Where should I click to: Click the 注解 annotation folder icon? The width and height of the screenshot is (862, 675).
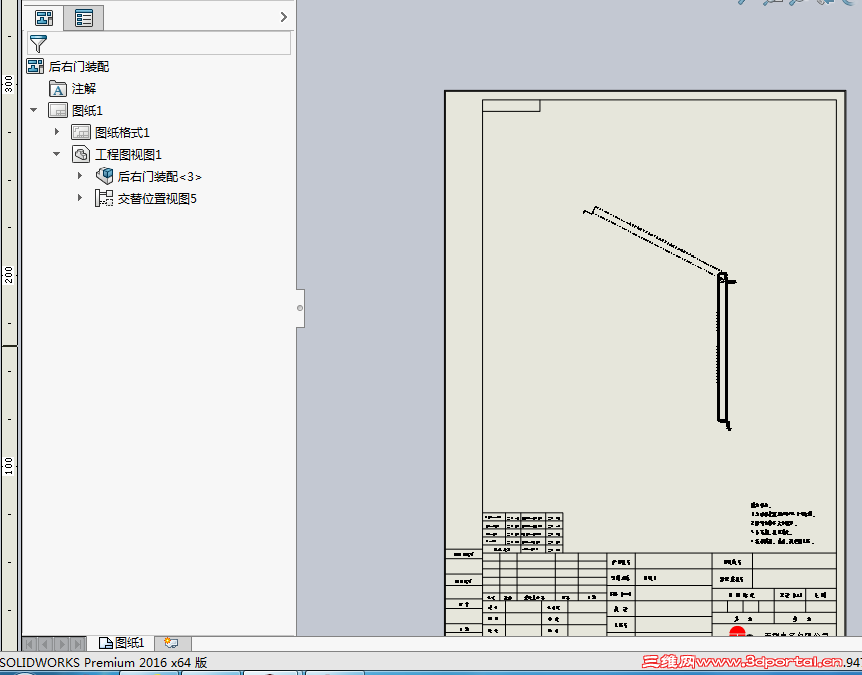[x=58, y=88]
